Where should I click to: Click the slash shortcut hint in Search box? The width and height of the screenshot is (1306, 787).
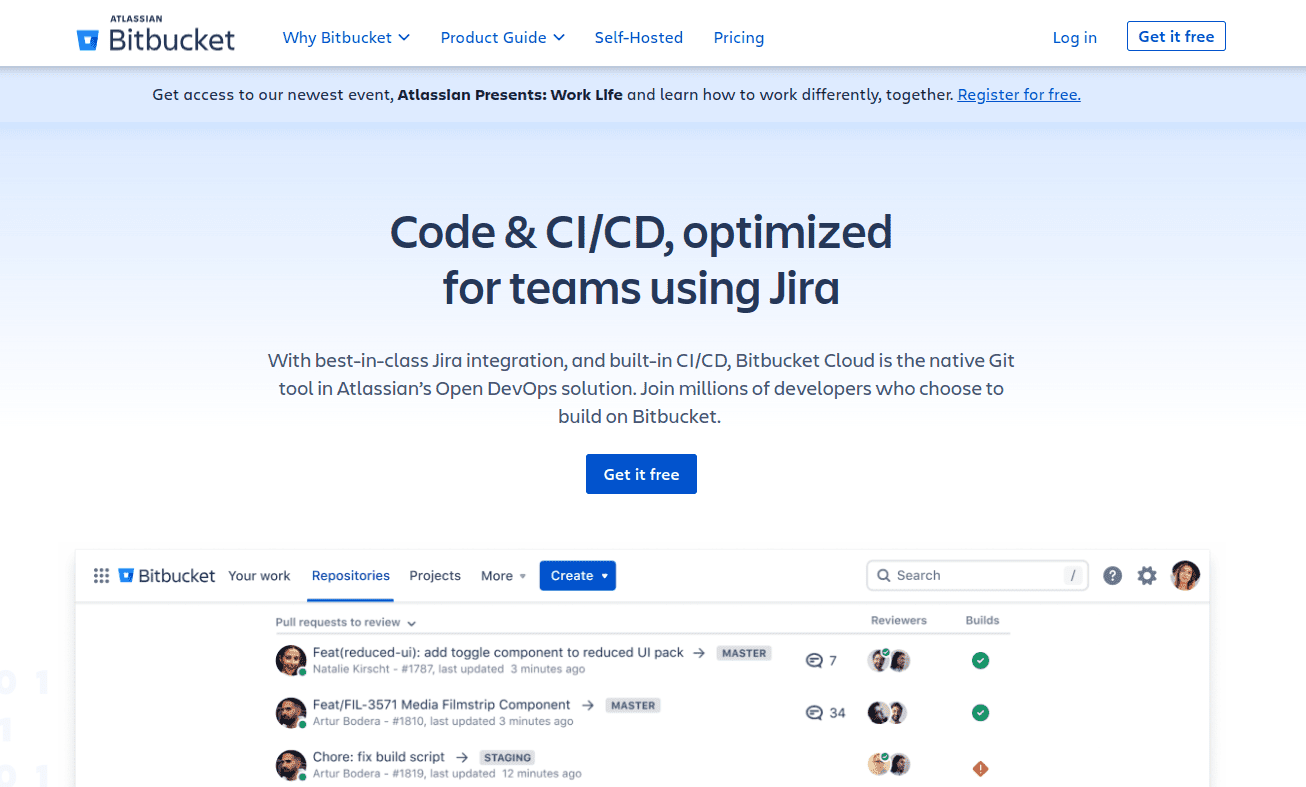point(1073,576)
